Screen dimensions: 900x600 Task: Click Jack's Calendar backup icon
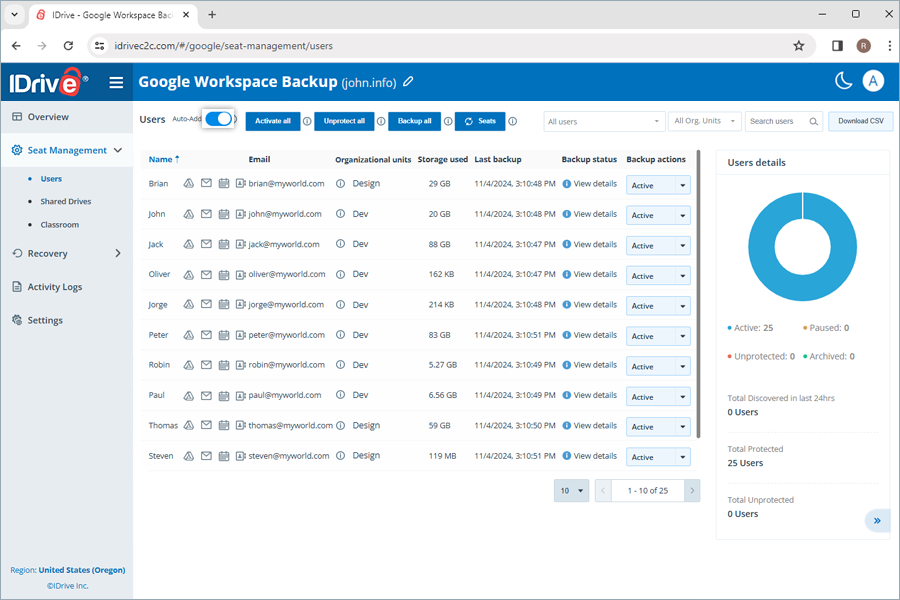point(224,244)
